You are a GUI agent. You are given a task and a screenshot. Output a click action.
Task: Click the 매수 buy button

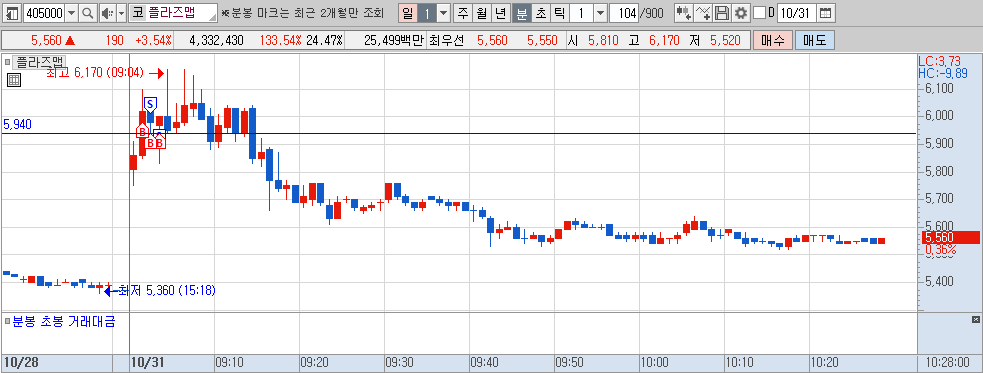(773, 41)
